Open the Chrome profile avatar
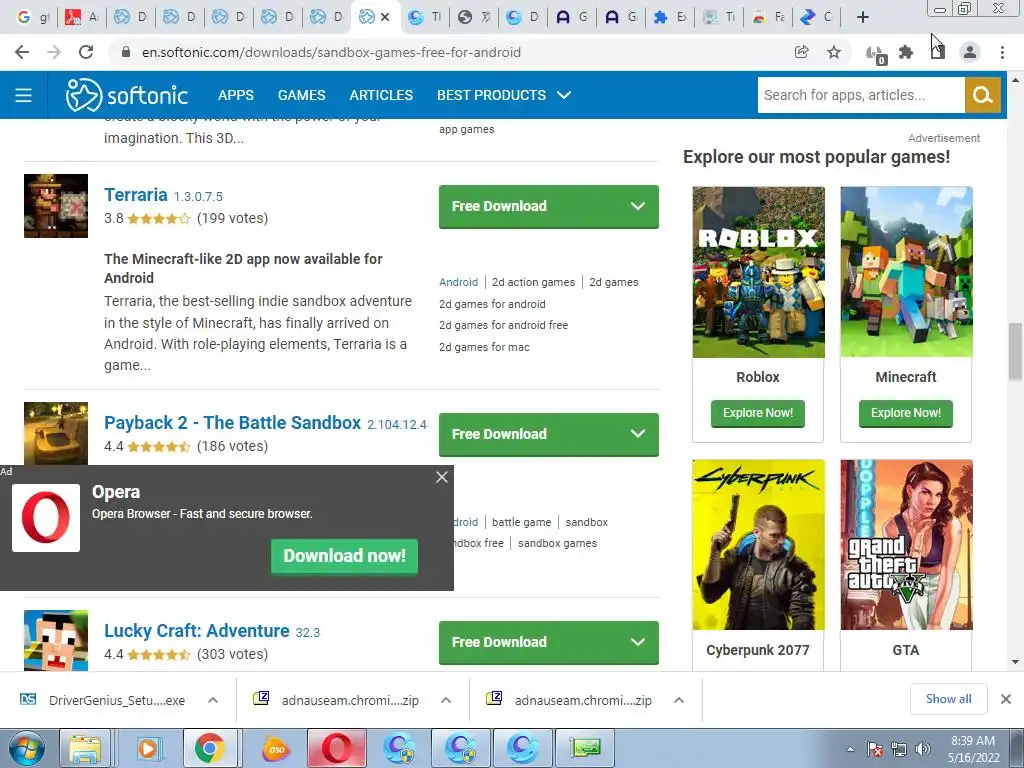The image size is (1024, 768). (970, 52)
